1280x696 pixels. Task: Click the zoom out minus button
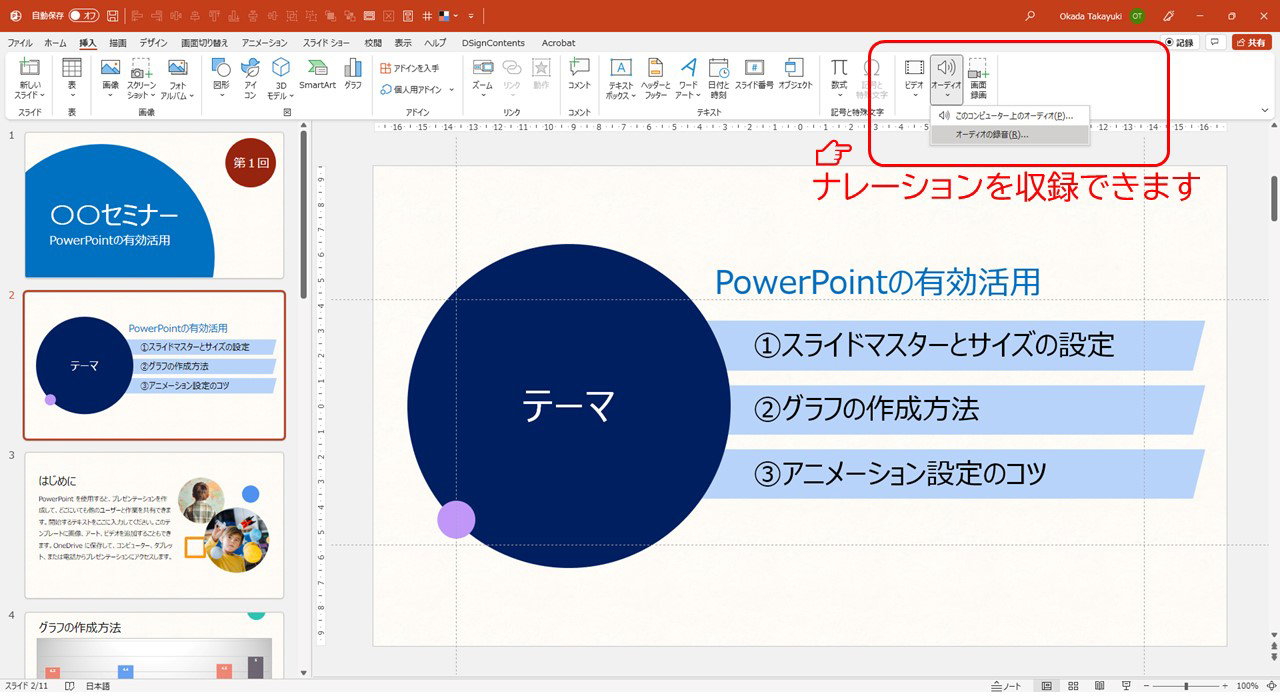1146,686
